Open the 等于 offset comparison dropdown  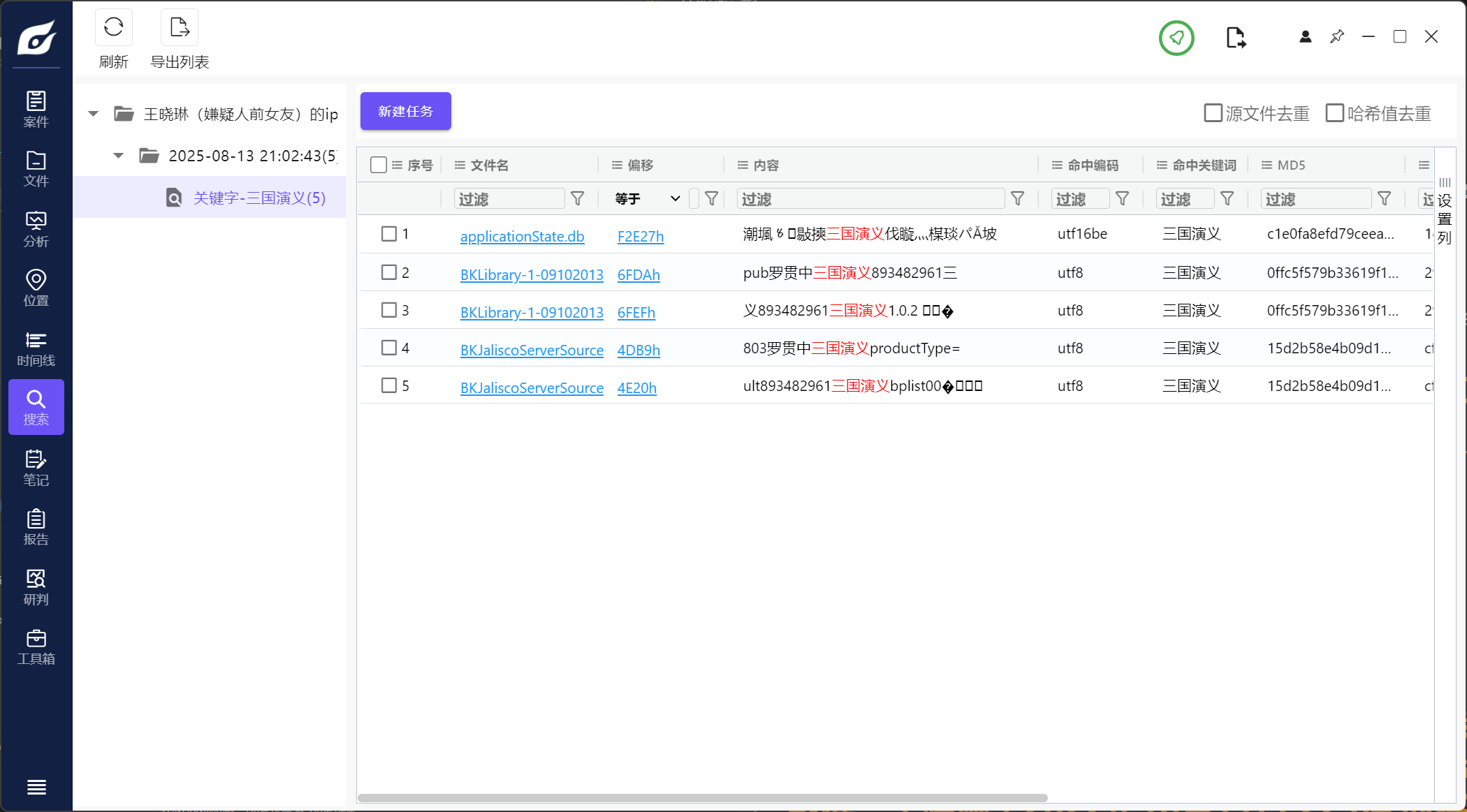point(647,199)
